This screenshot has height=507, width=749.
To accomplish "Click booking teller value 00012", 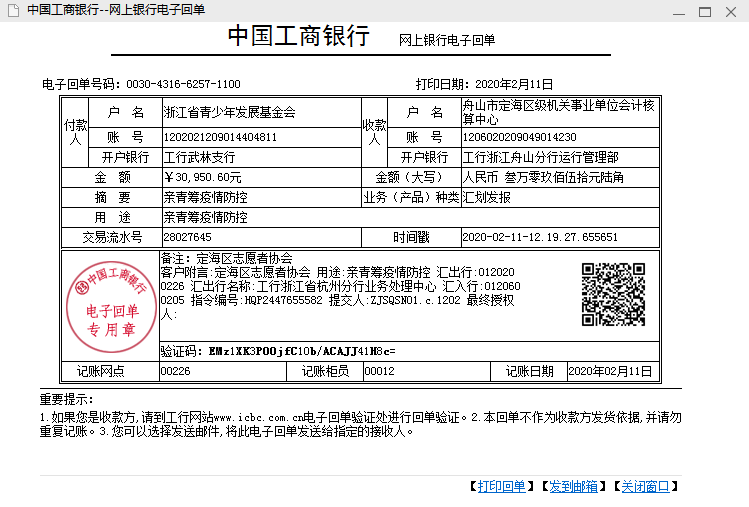I will point(379,371).
